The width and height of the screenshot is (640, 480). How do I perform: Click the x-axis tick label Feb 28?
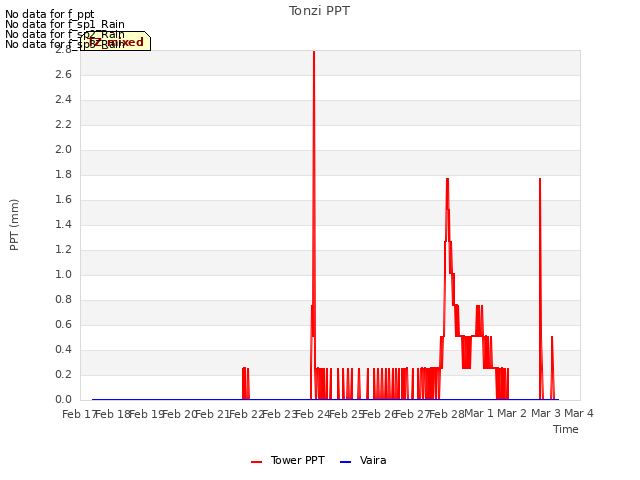point(447,414)
